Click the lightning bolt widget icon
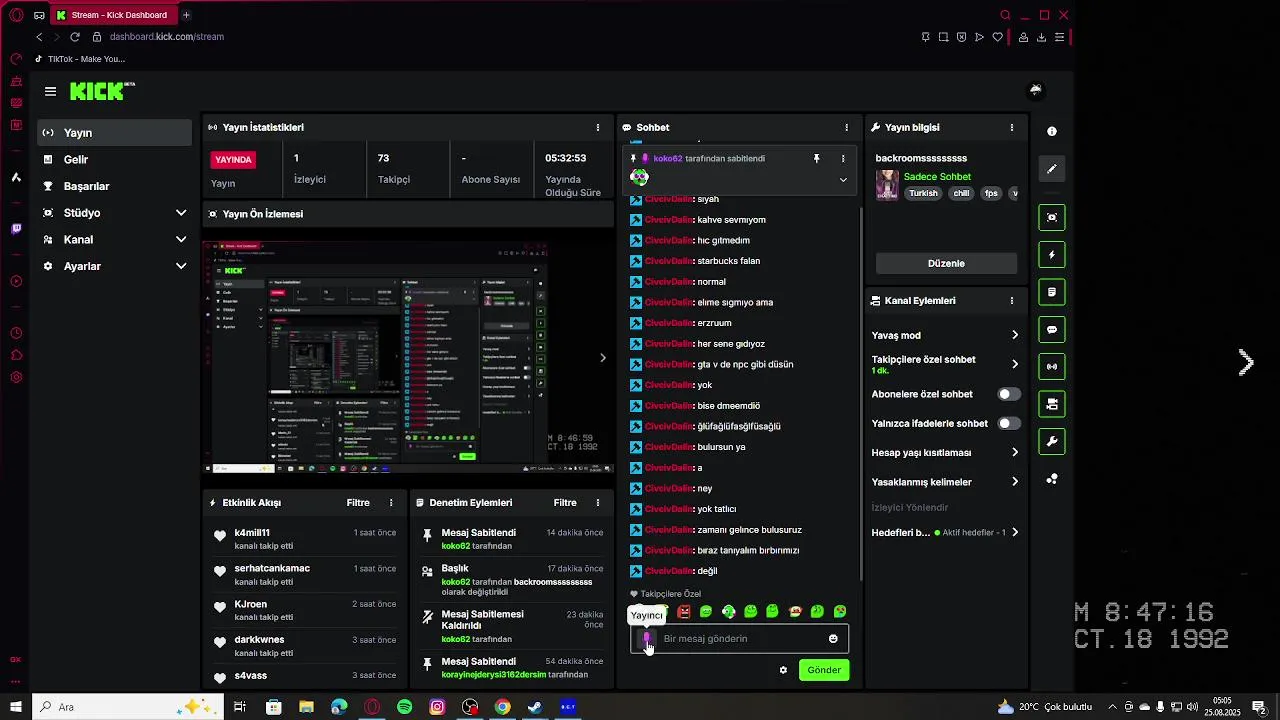Image resolution: width=1280 pixels, height=720 pixels. pyautogui.click(x=1051, y=255)
